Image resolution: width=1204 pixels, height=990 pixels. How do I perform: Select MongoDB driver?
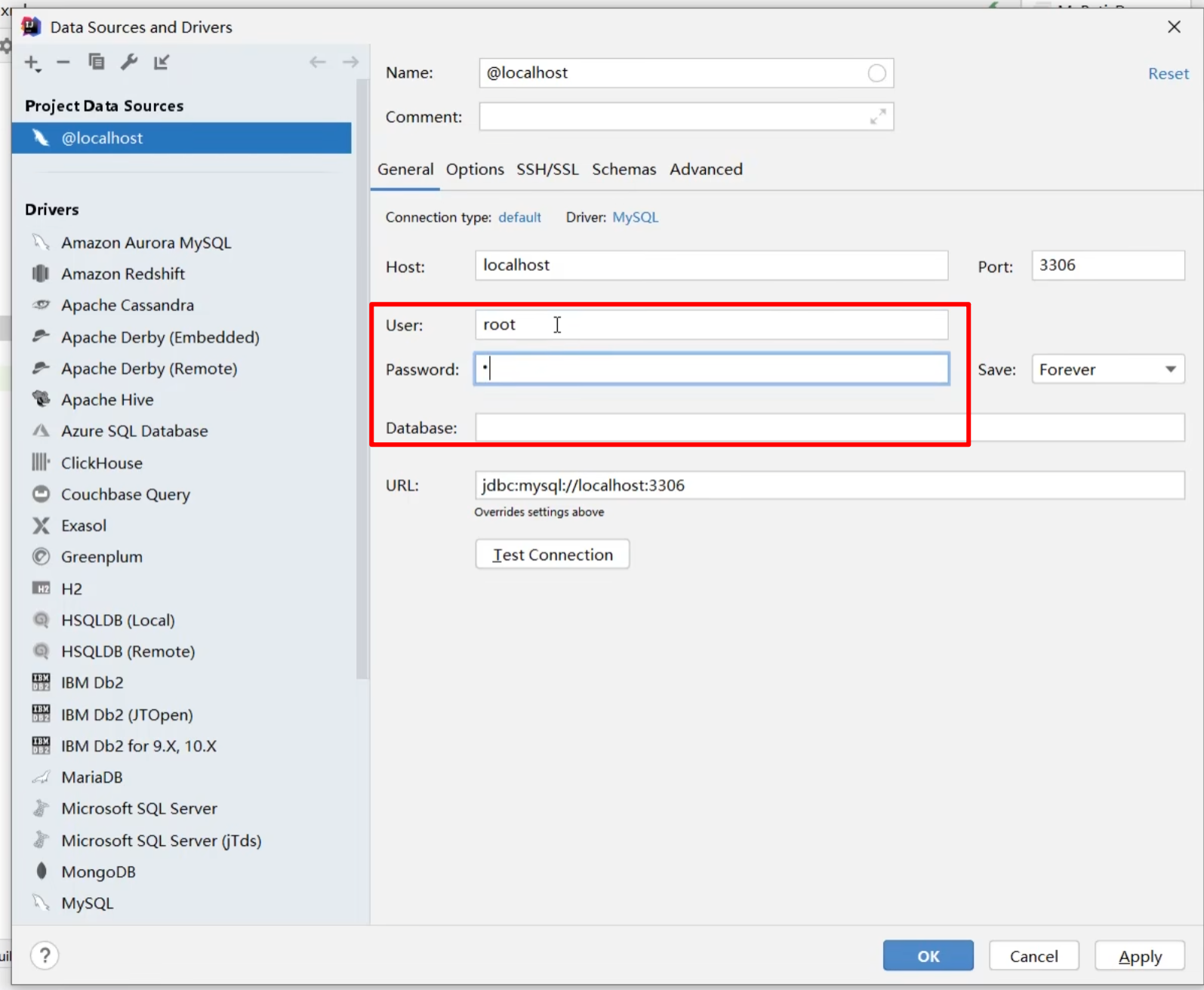coord(99,872)
